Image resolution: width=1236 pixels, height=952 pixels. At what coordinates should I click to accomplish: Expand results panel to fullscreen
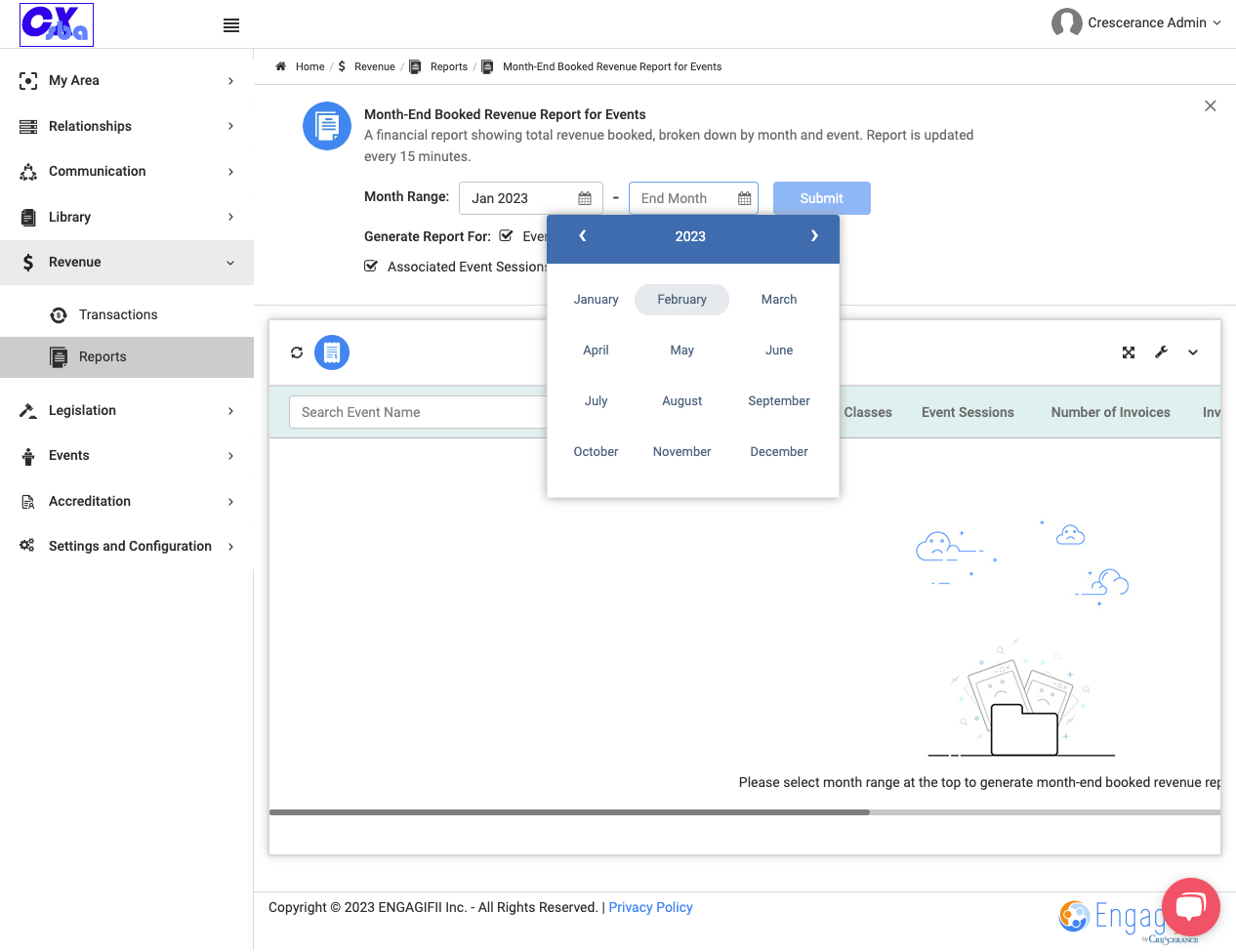1129,352
